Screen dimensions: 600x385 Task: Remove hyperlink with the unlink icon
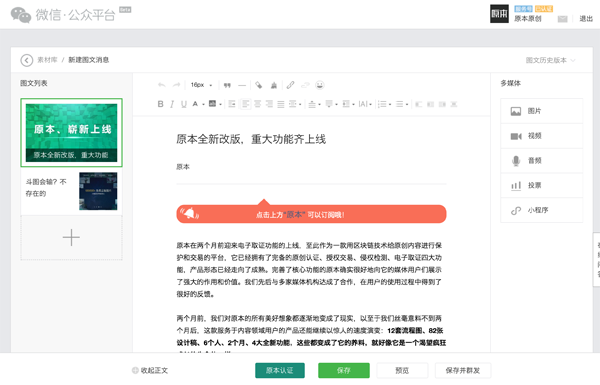(305, 85)
